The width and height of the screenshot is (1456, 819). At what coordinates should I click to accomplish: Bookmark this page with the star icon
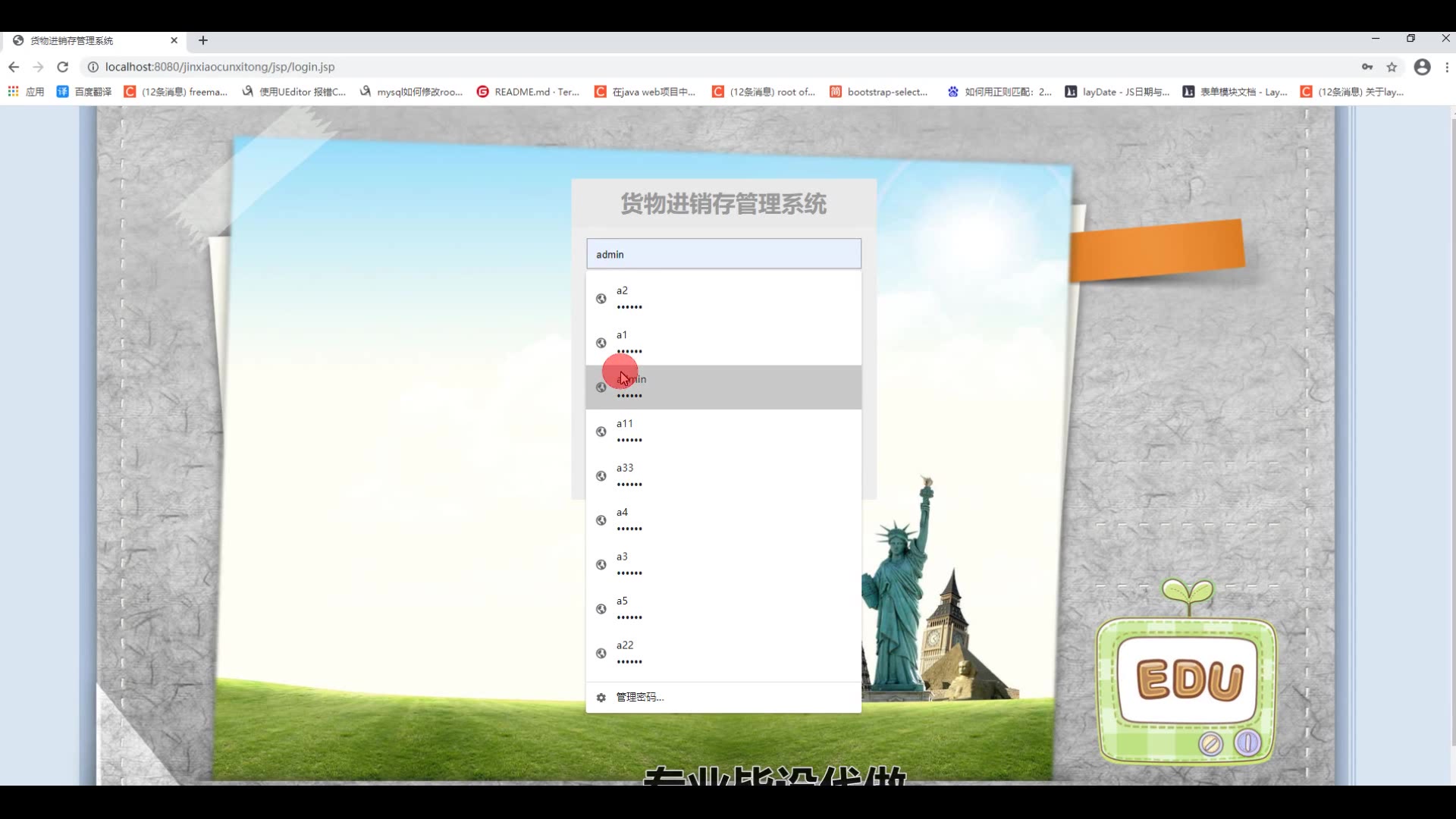click(x=1392, y=67)
